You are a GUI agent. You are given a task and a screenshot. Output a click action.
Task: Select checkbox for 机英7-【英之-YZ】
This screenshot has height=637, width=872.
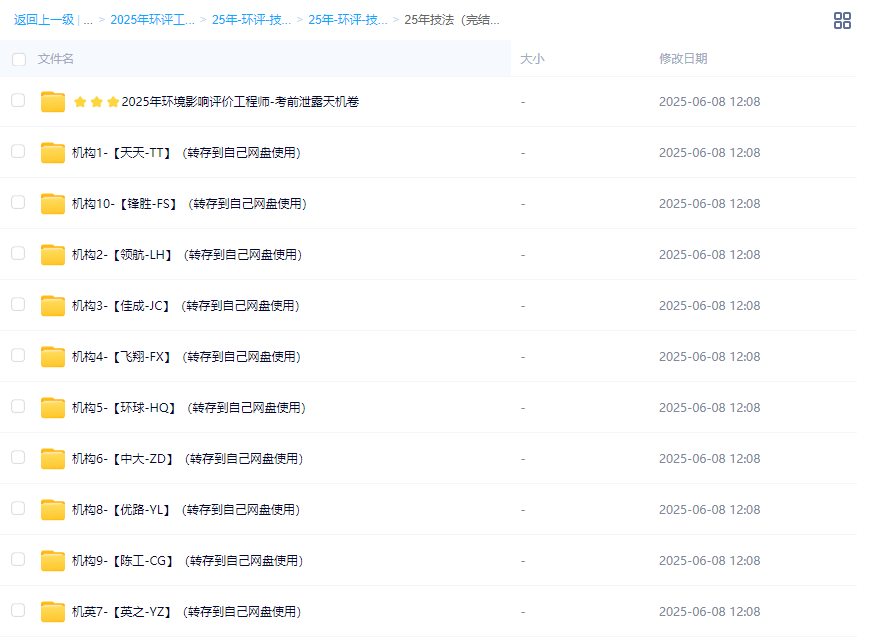[18, 610]
